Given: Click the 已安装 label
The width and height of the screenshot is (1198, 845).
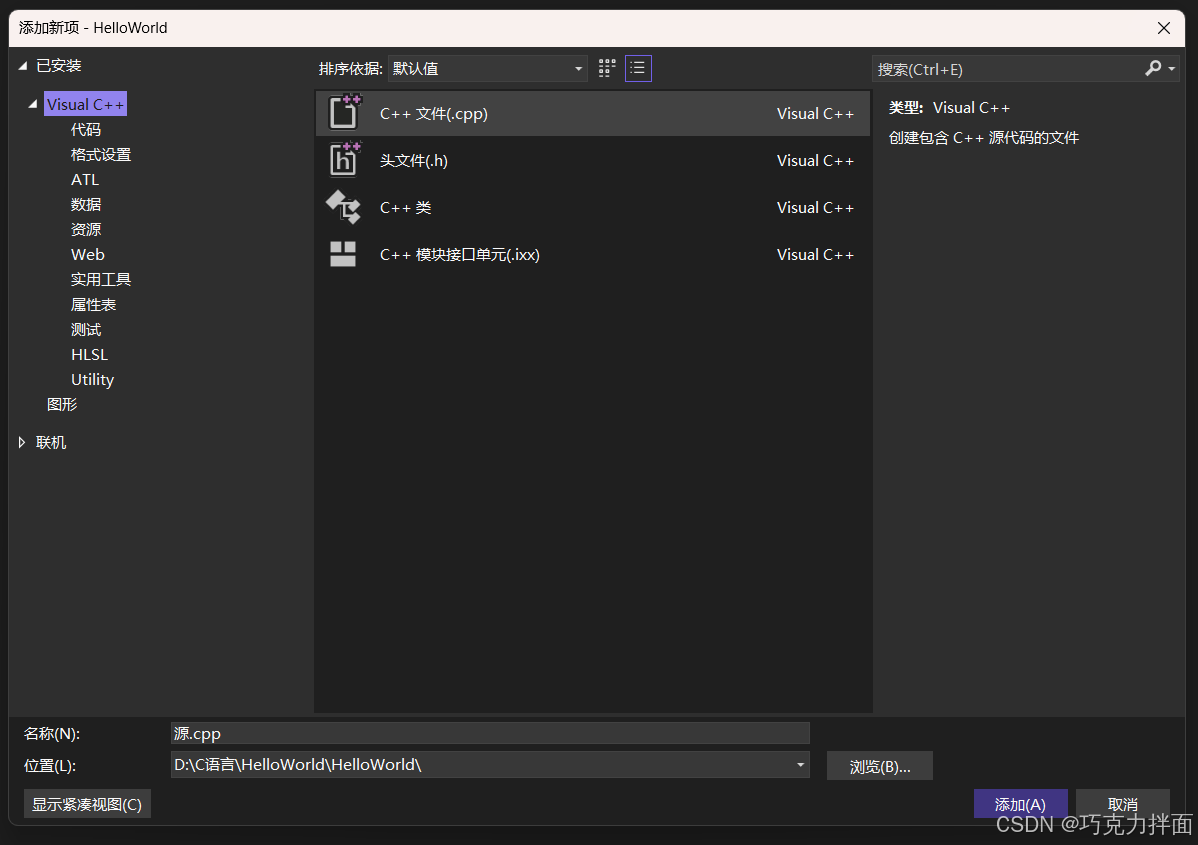Looking at the screenshot, I should 58,66.
